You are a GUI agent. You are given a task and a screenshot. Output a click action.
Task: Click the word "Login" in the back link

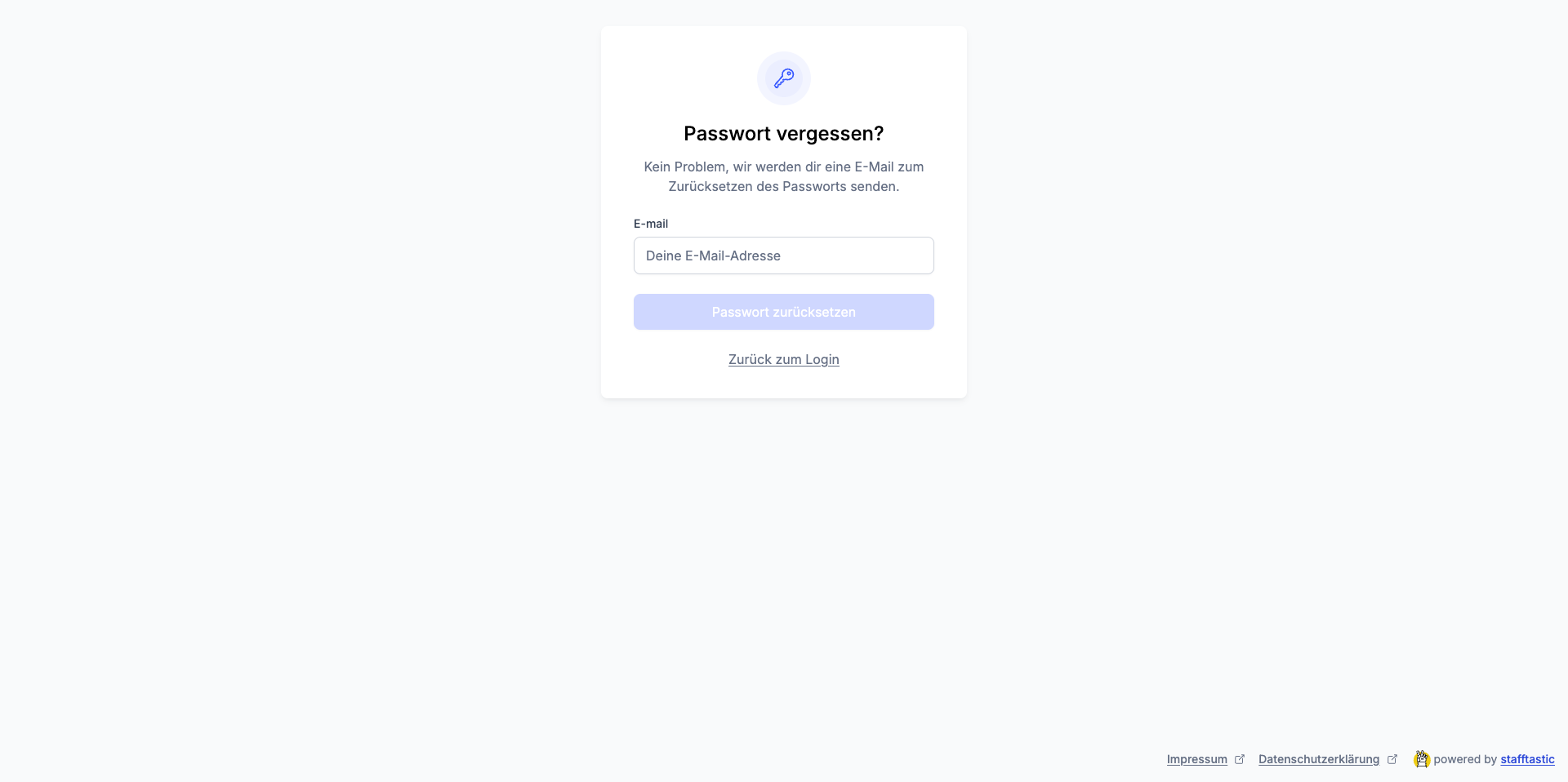pyautogui.click(x=822, y=359)
